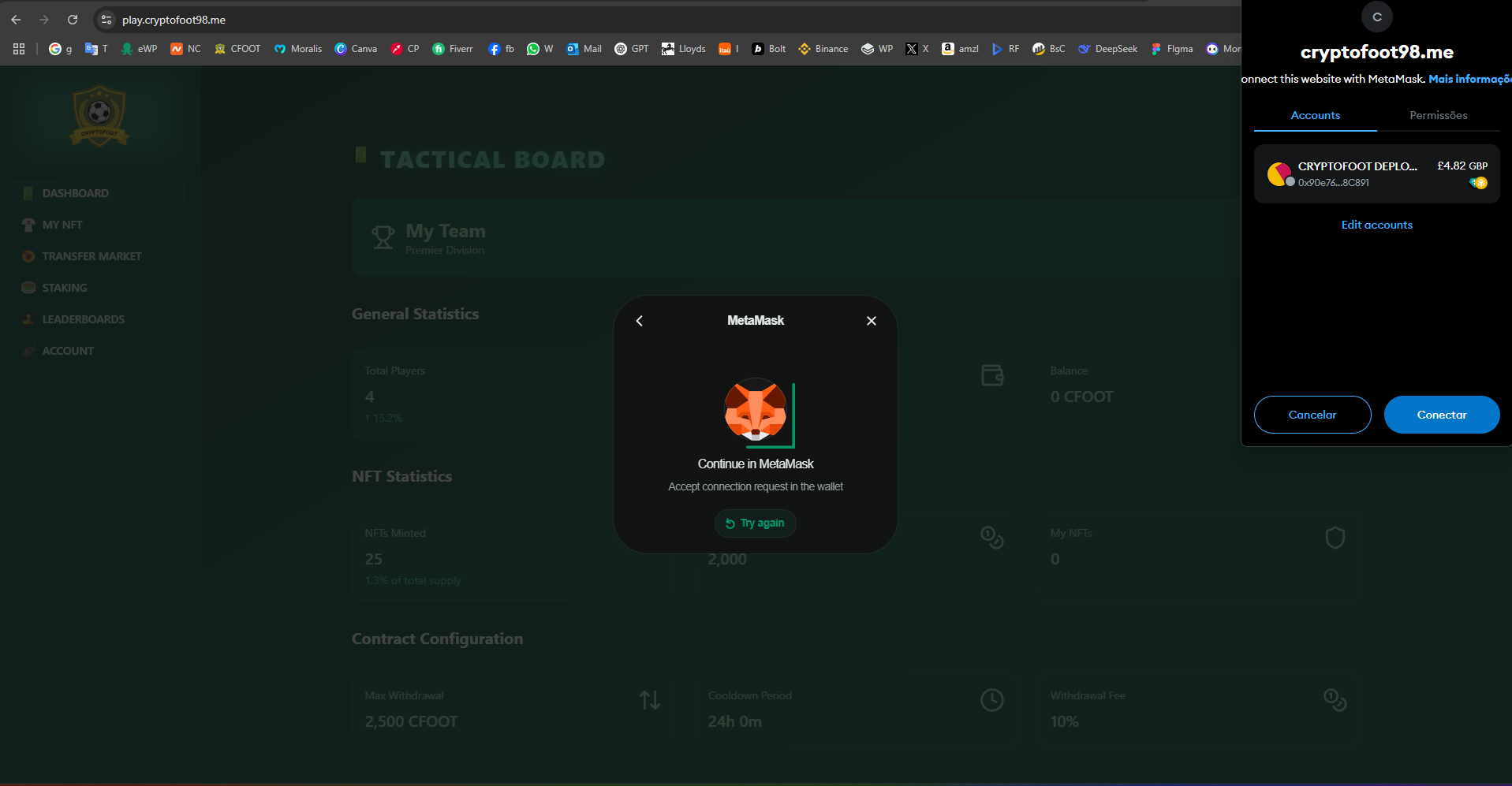Open the GPT bookmark
1512x786 pixels.
click(632, 49)
